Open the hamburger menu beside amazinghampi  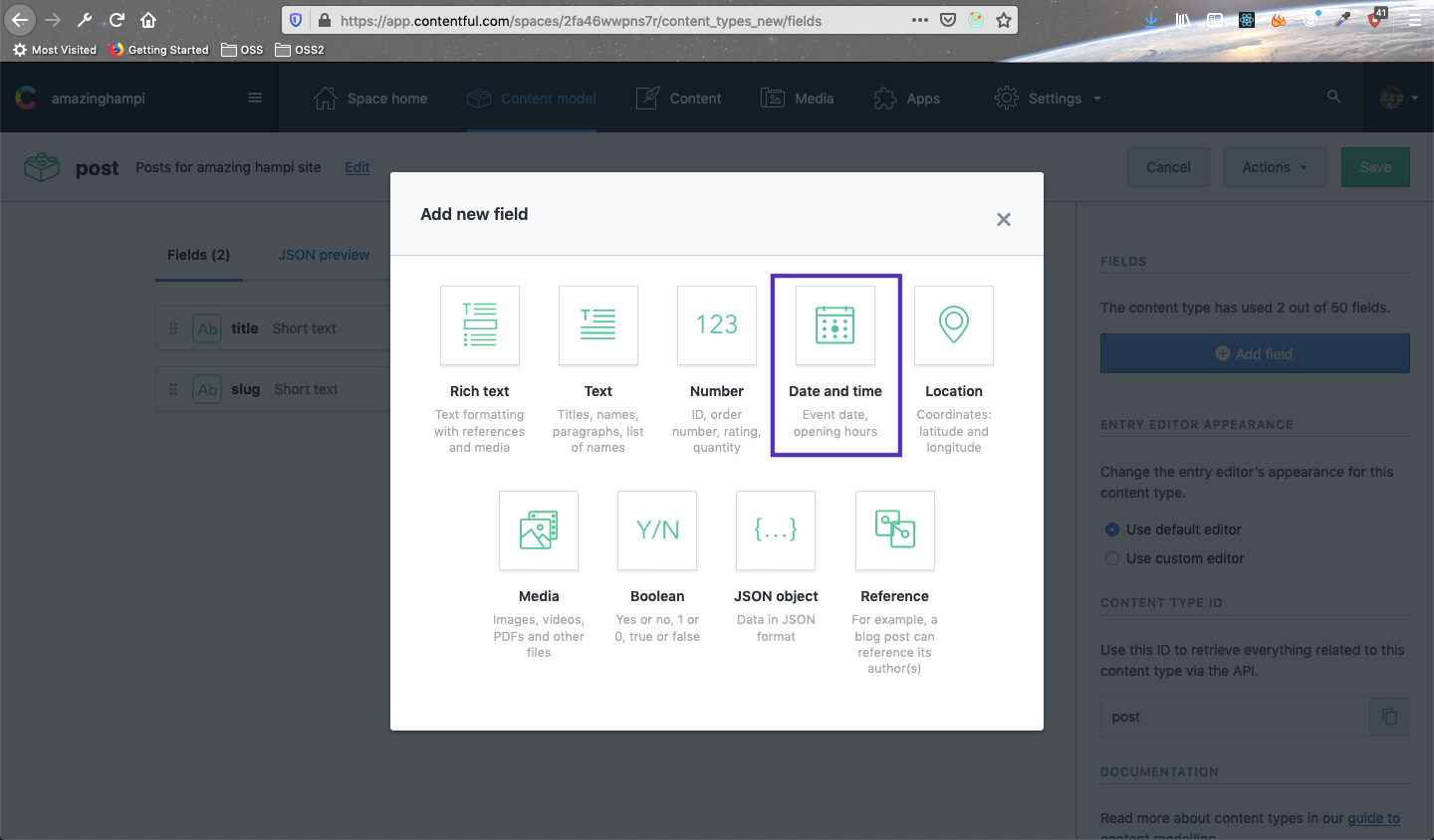pyautogui.click(x=255, y=98)
